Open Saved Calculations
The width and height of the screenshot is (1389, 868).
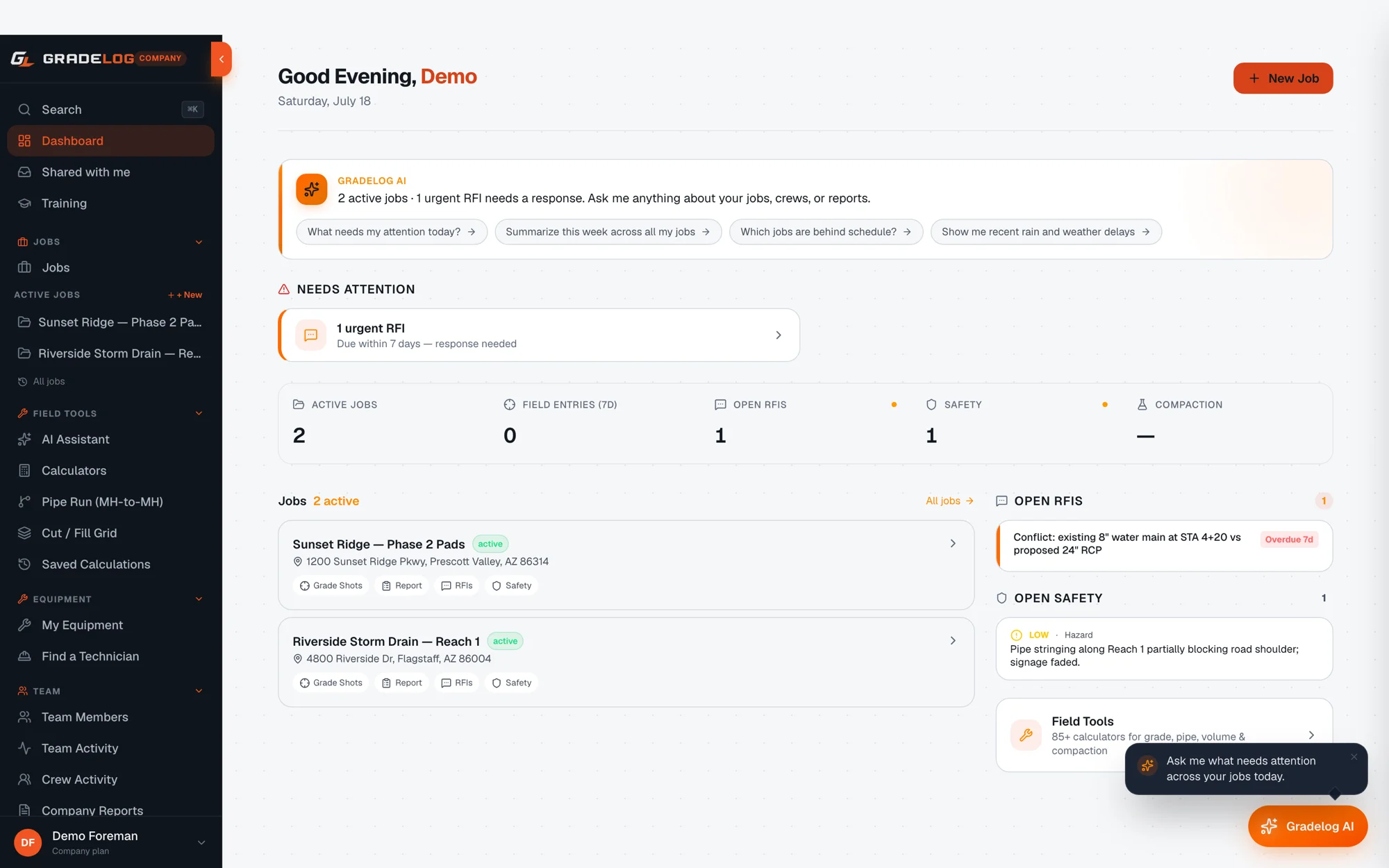pos(111,565)
